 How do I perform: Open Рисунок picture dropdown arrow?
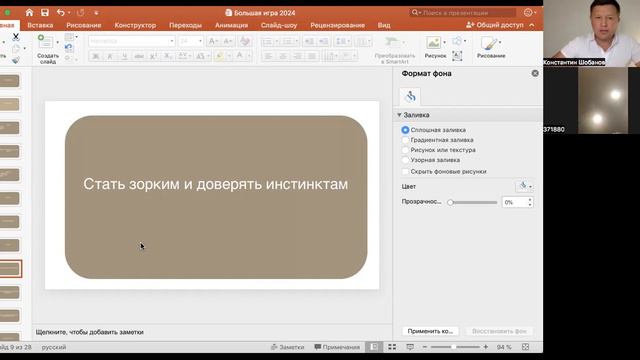(444, 42)
